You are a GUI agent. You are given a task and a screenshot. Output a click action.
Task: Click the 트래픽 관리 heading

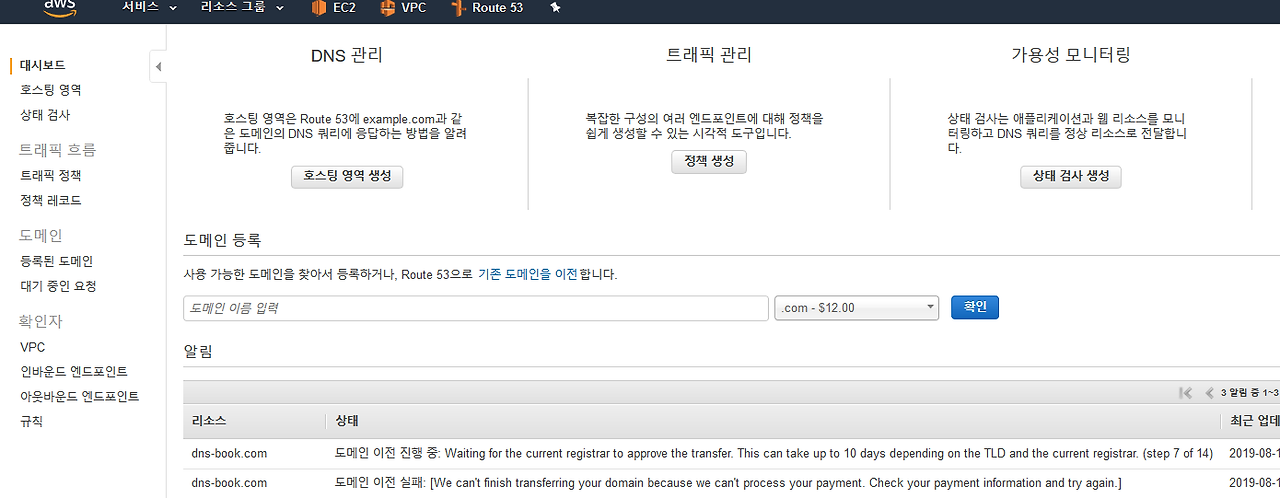tap(709, 56)
